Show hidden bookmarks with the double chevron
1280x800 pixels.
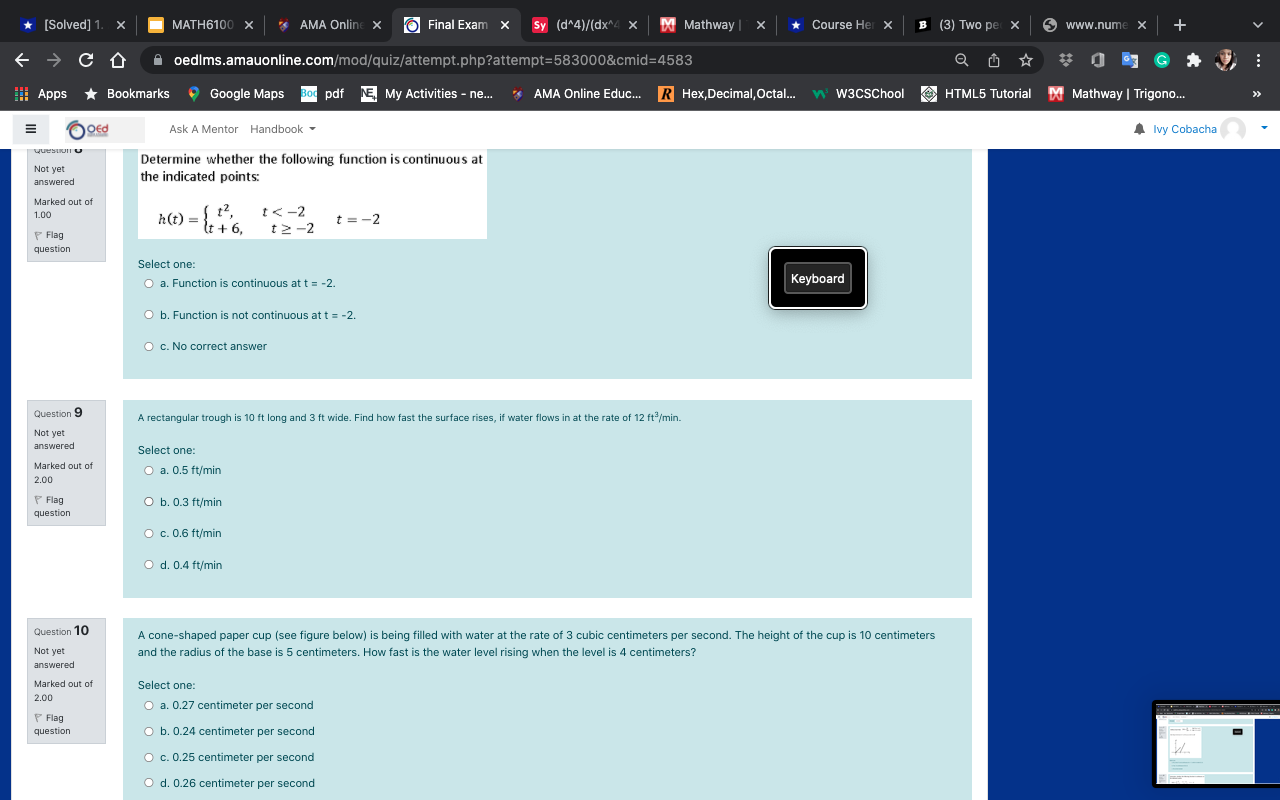(1257, 94)
